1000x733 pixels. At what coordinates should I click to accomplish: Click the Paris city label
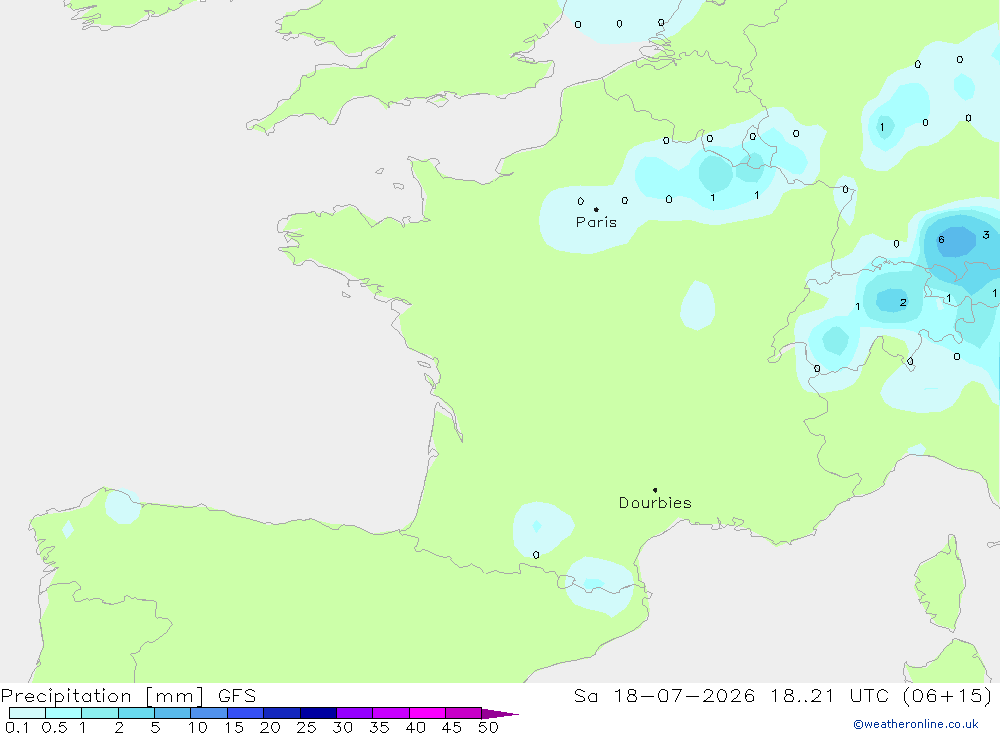(596, 222)
